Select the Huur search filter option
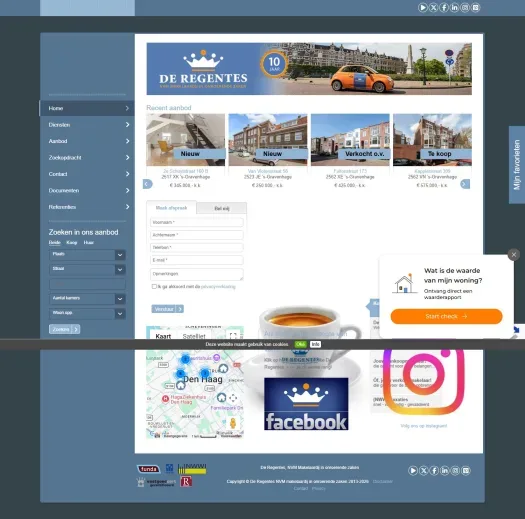 pos(89,242)
